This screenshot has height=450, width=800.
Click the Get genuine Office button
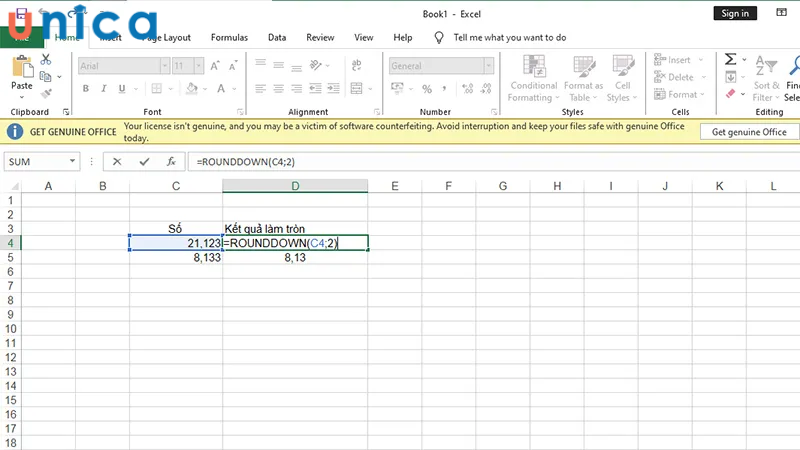749,132
